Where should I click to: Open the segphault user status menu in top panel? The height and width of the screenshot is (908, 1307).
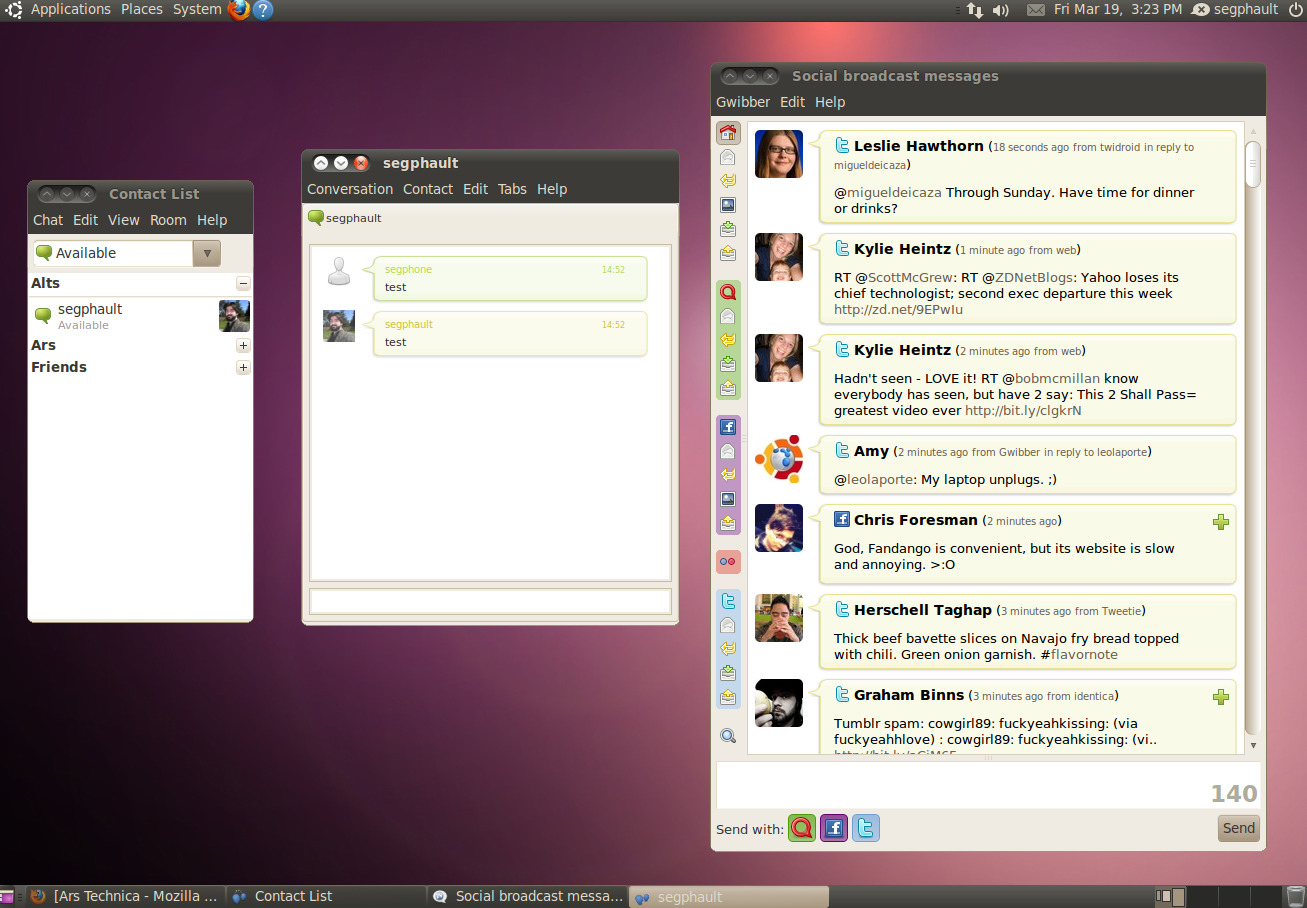tap(1235, 10)
